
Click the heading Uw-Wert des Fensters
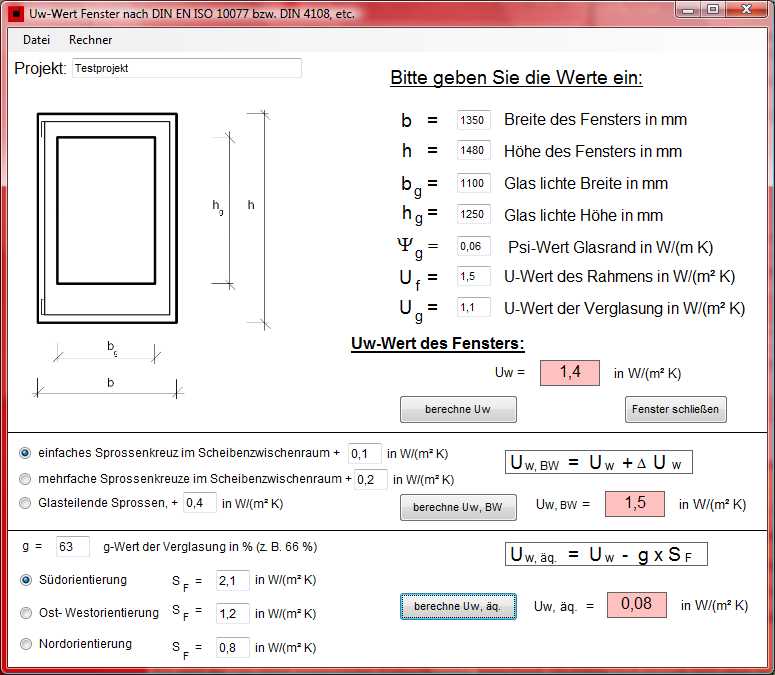click(438, 343)
